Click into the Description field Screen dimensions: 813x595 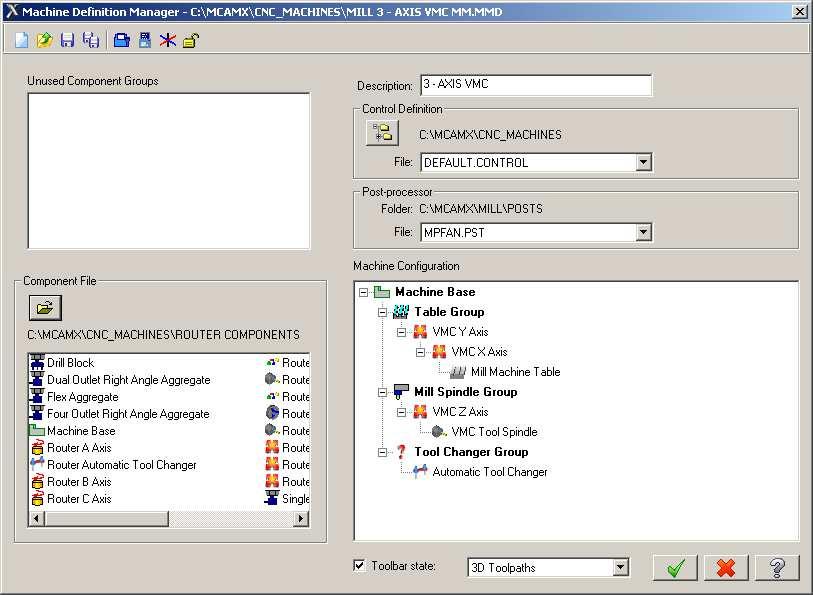pos(536,85)
